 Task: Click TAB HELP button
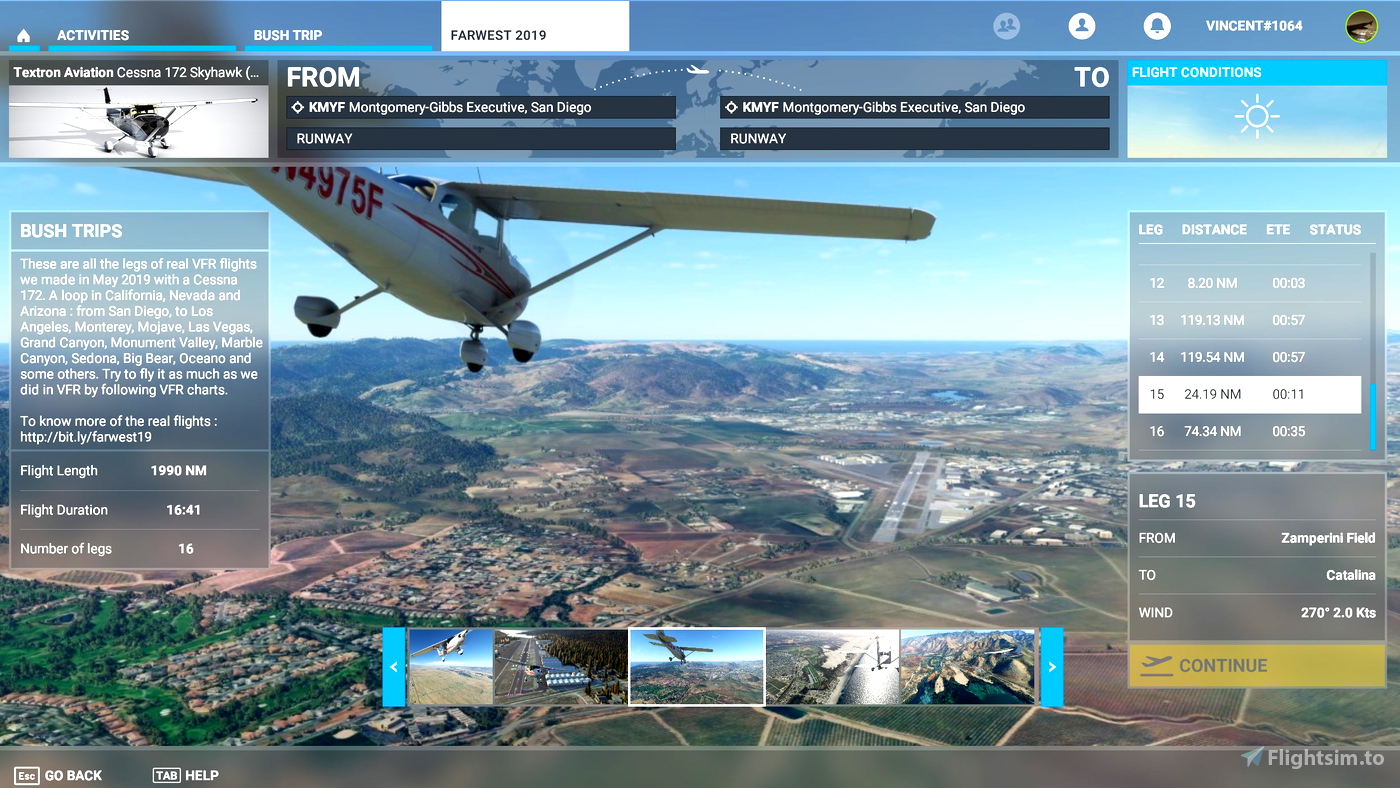pos(186,775)
